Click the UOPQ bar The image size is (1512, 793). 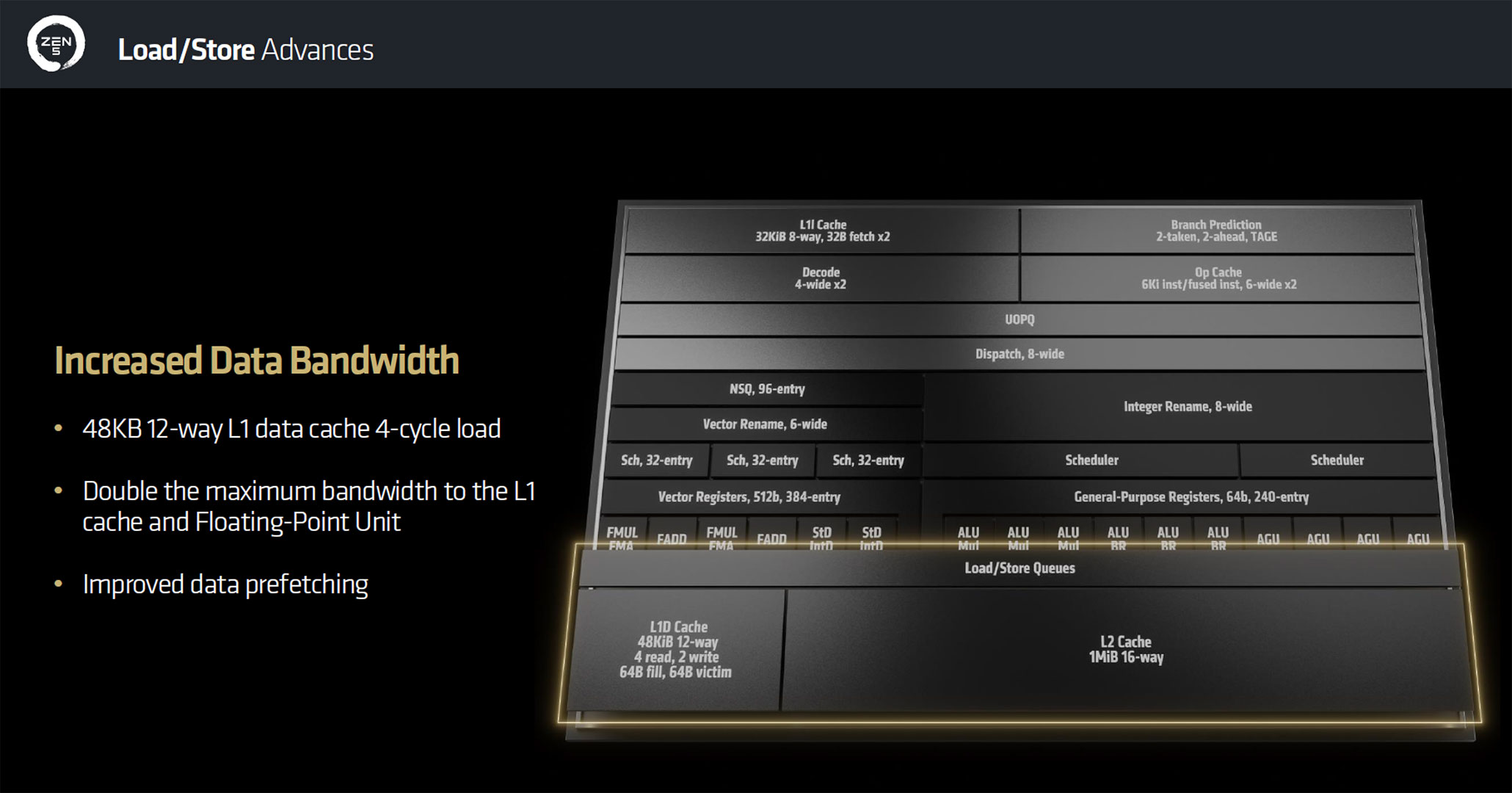pos(1019,319)
